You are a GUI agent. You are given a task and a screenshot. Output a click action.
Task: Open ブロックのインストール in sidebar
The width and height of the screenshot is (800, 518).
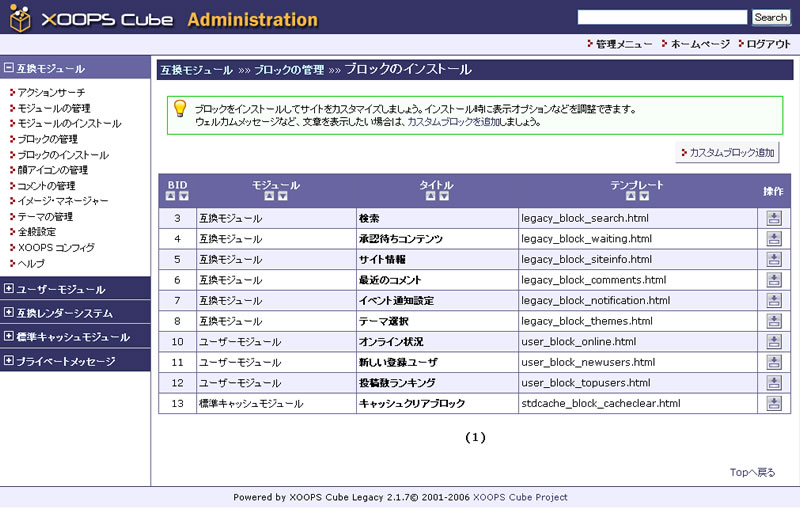63,155
